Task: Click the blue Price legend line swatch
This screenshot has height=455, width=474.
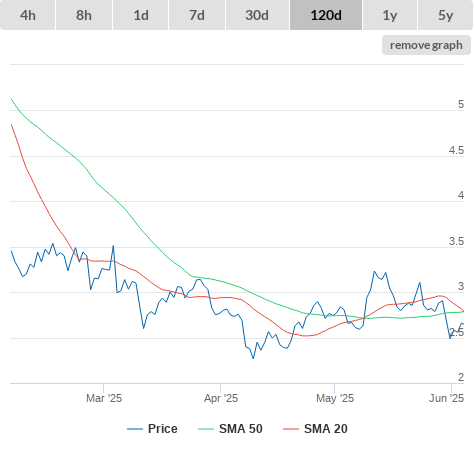Action: [135, 429]
